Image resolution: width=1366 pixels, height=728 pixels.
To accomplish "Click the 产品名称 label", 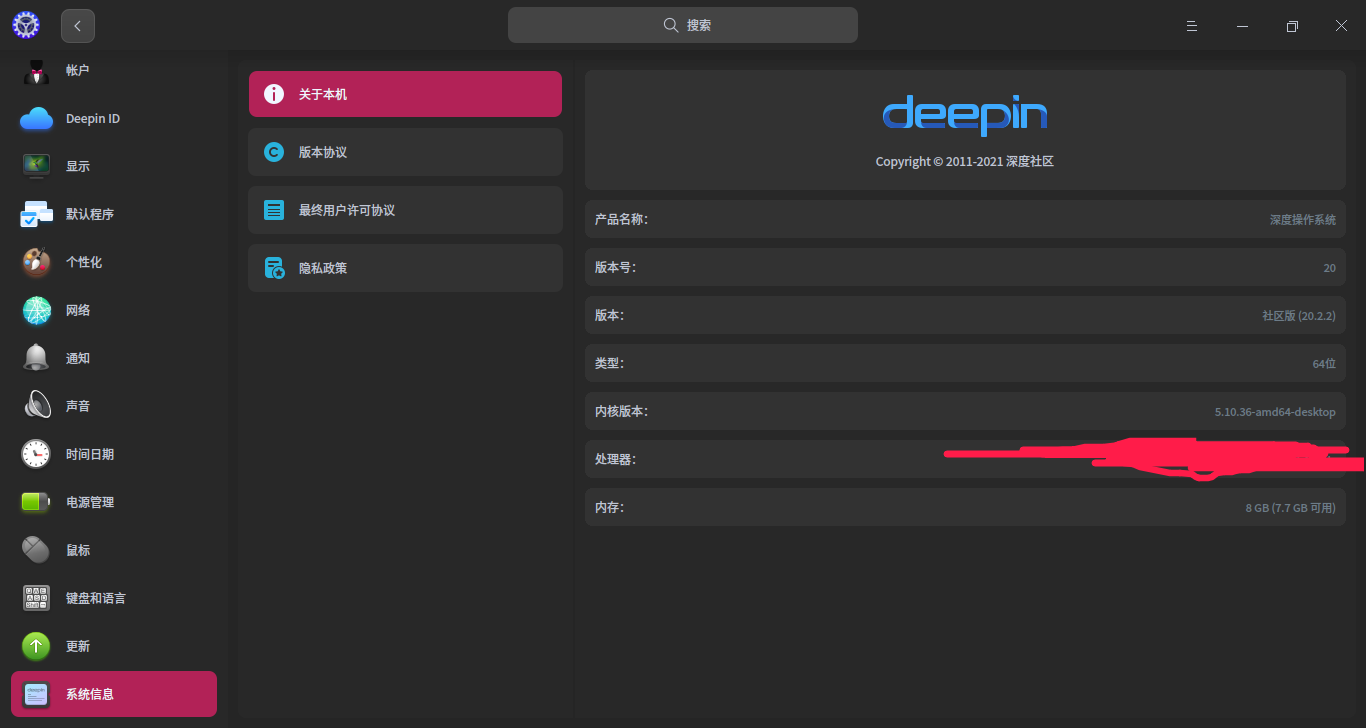I will click(621, 219).
